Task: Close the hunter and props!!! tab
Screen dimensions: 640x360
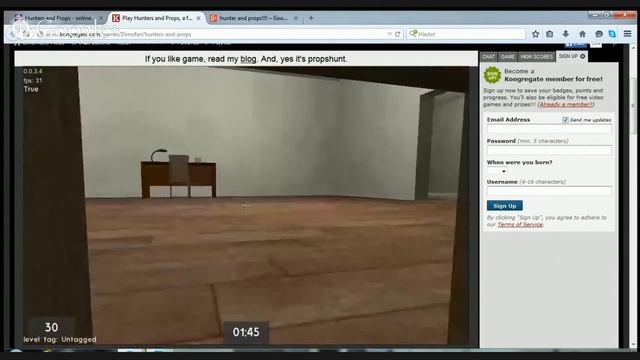Action: click(296, 18)
